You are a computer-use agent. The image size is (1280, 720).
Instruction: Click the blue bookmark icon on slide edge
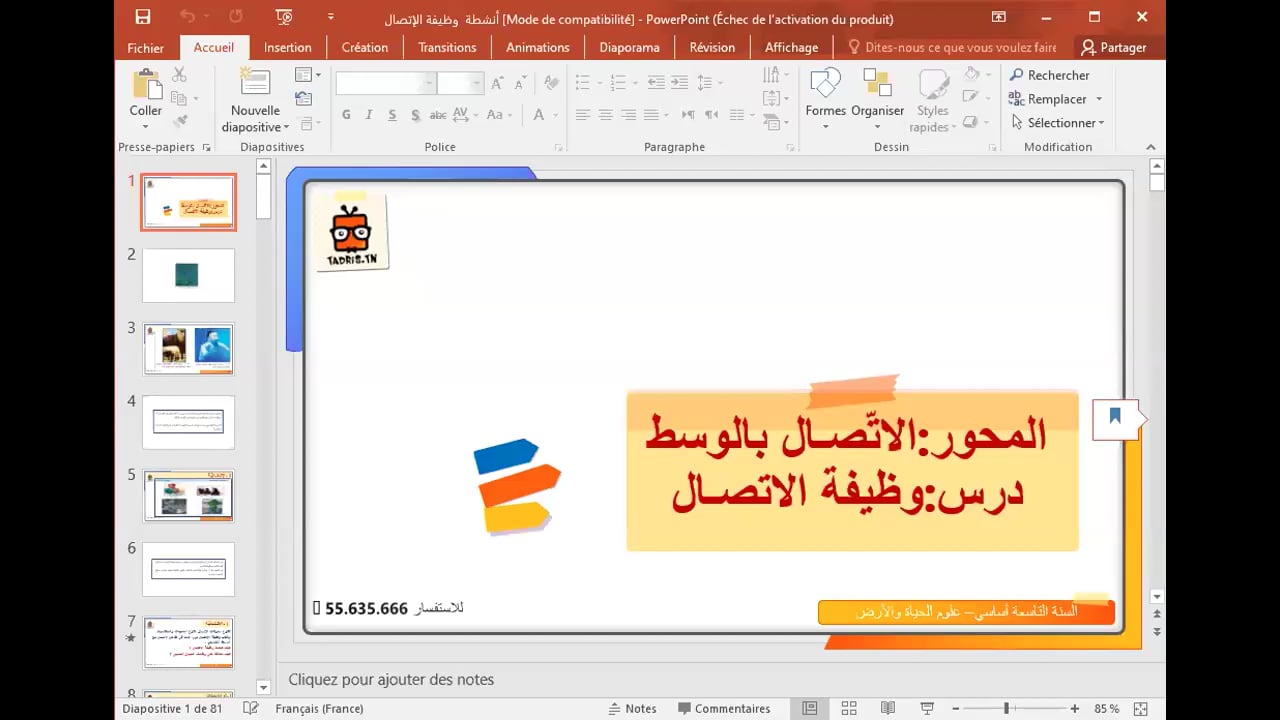[1115, 415]
